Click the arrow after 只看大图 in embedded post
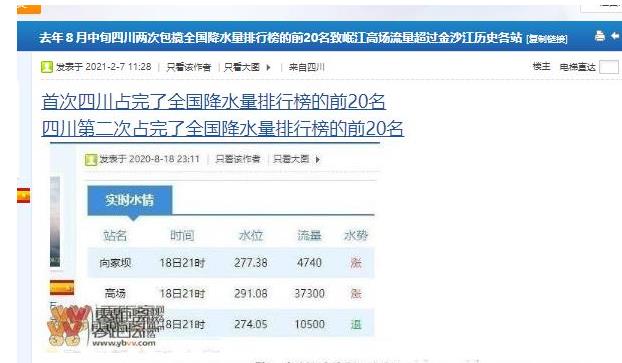 point(317,159)
